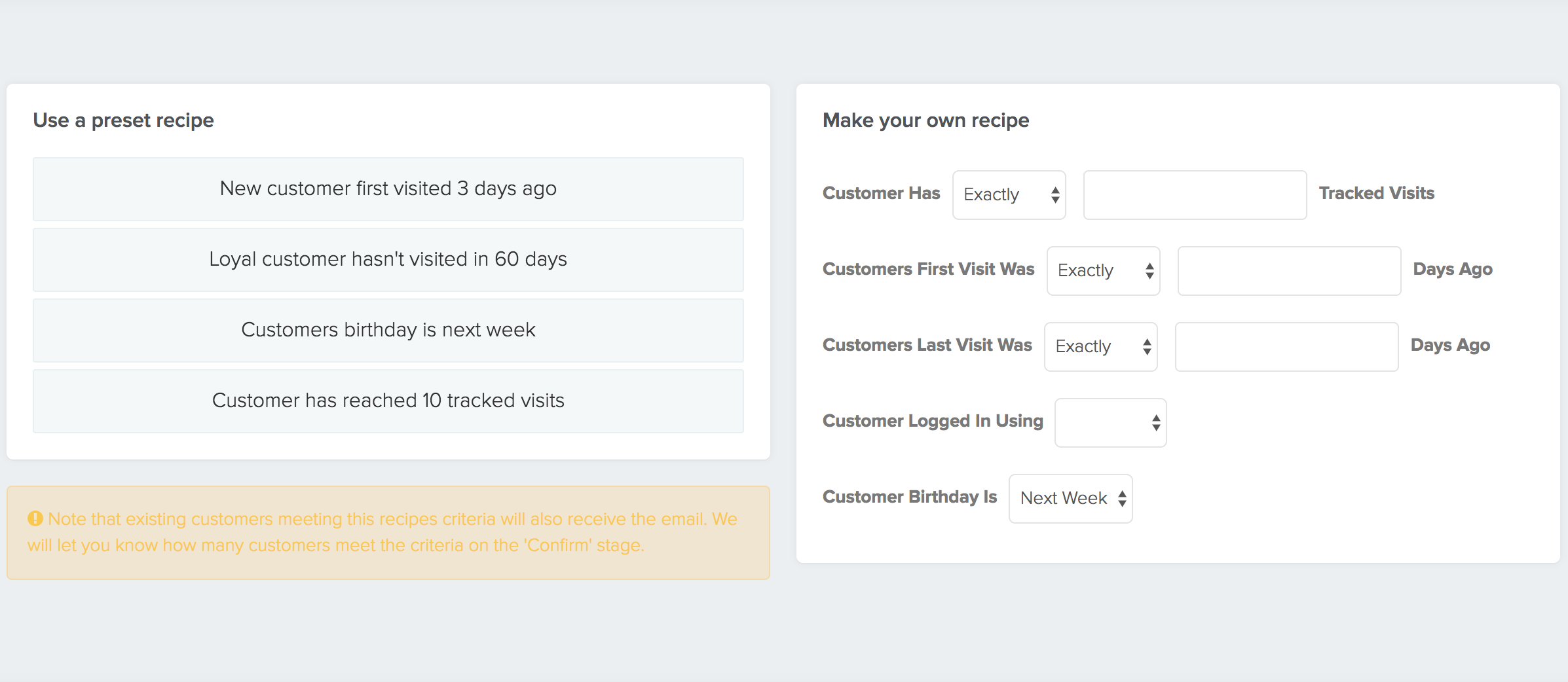Click the warning exclamation icon in the note

(x=35, y=518)
